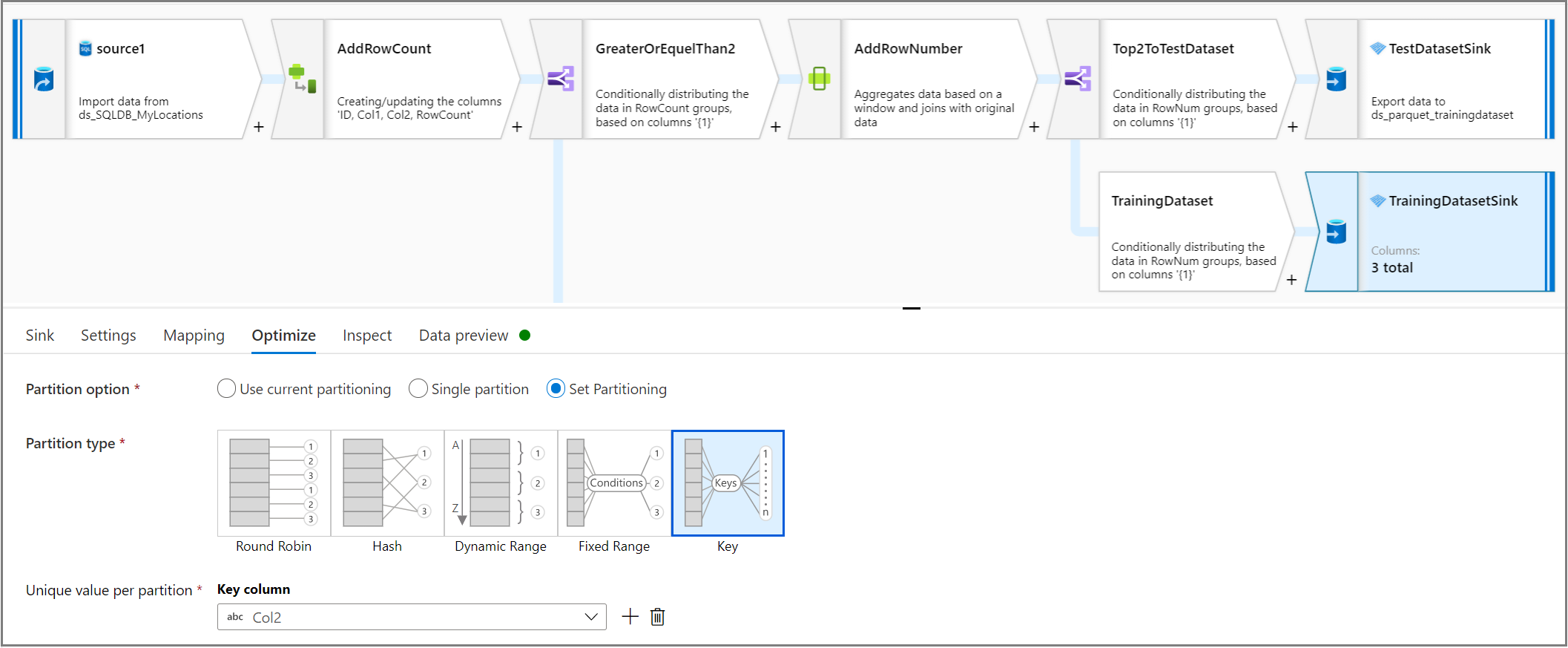Add another key column with plus icon
The image size is (1568, 648).
[630, 617]
